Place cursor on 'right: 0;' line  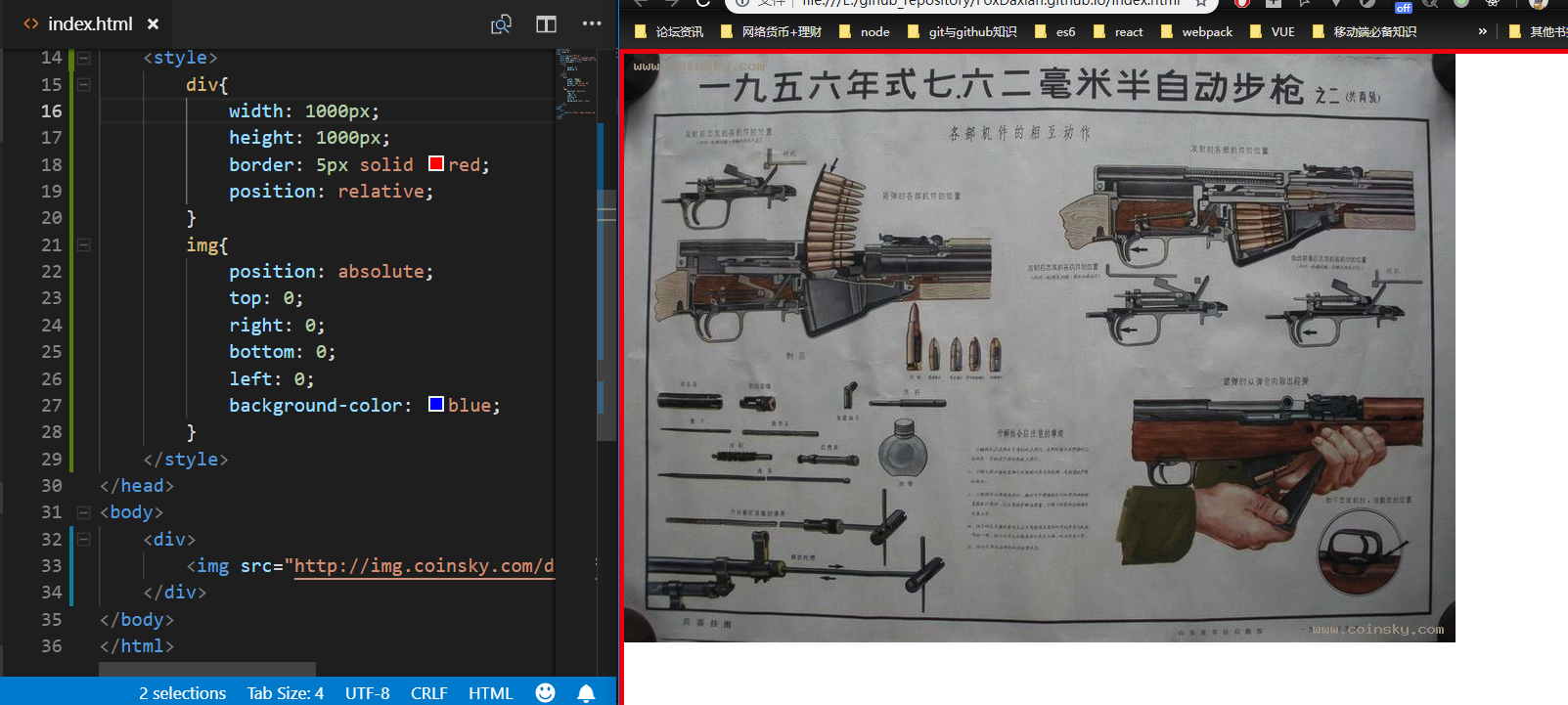(277, 326)
